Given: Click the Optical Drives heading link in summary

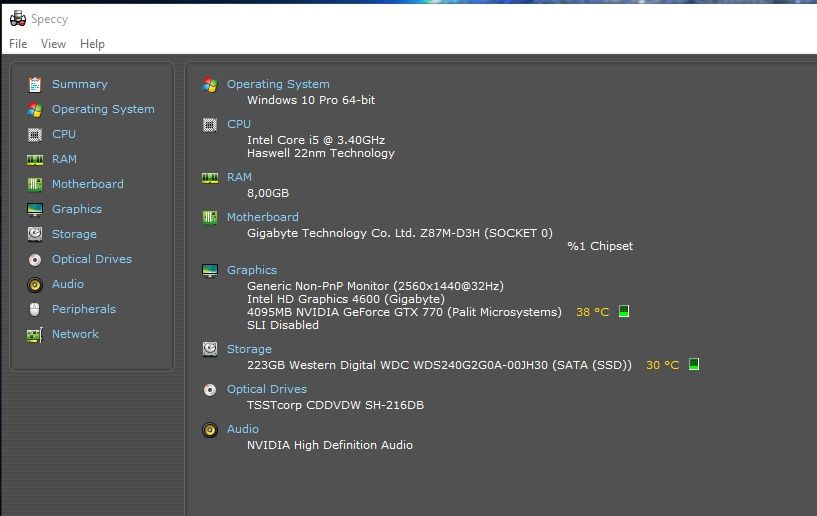Looking at the screenshot, I should click(267, 389).
